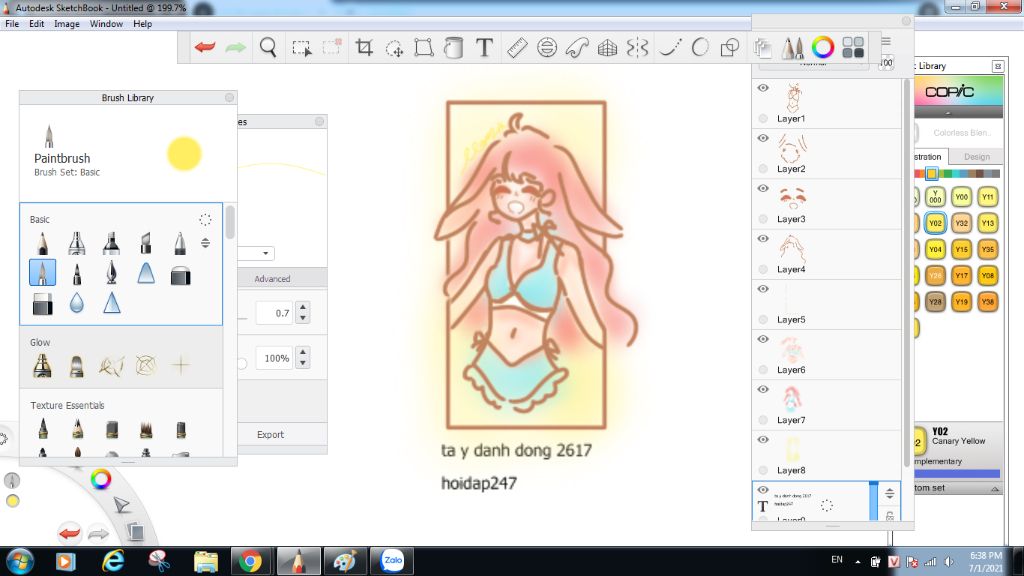
Task: Hide Layer1 with its eye icon
Action: 763,88
